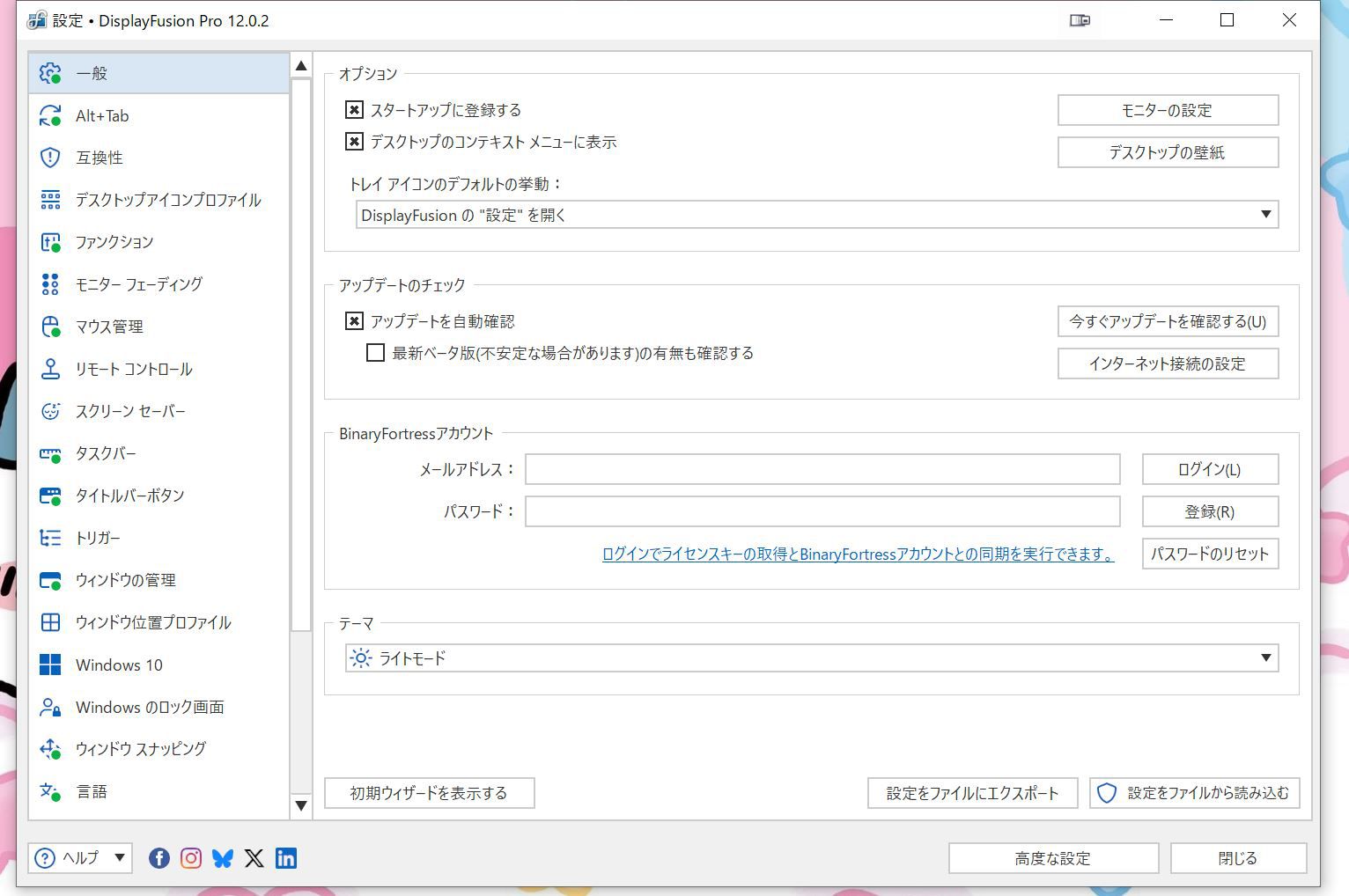Viewport: 1349px width, 896px height.
Task: Click the Facebook icon at the bottom
Action: [x=158, y=858]
